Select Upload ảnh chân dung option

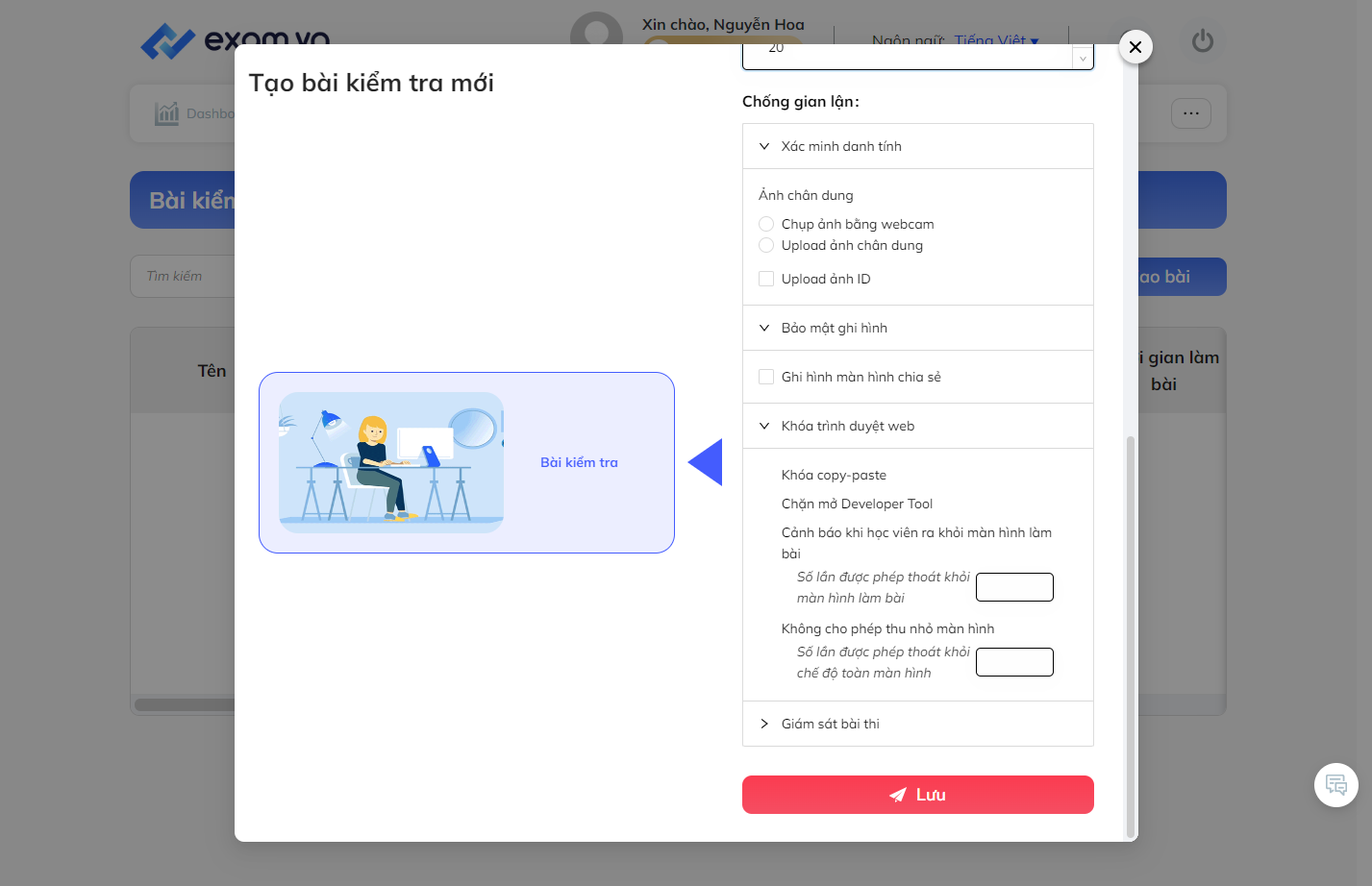pyautogui.click(x=766, y=245)
